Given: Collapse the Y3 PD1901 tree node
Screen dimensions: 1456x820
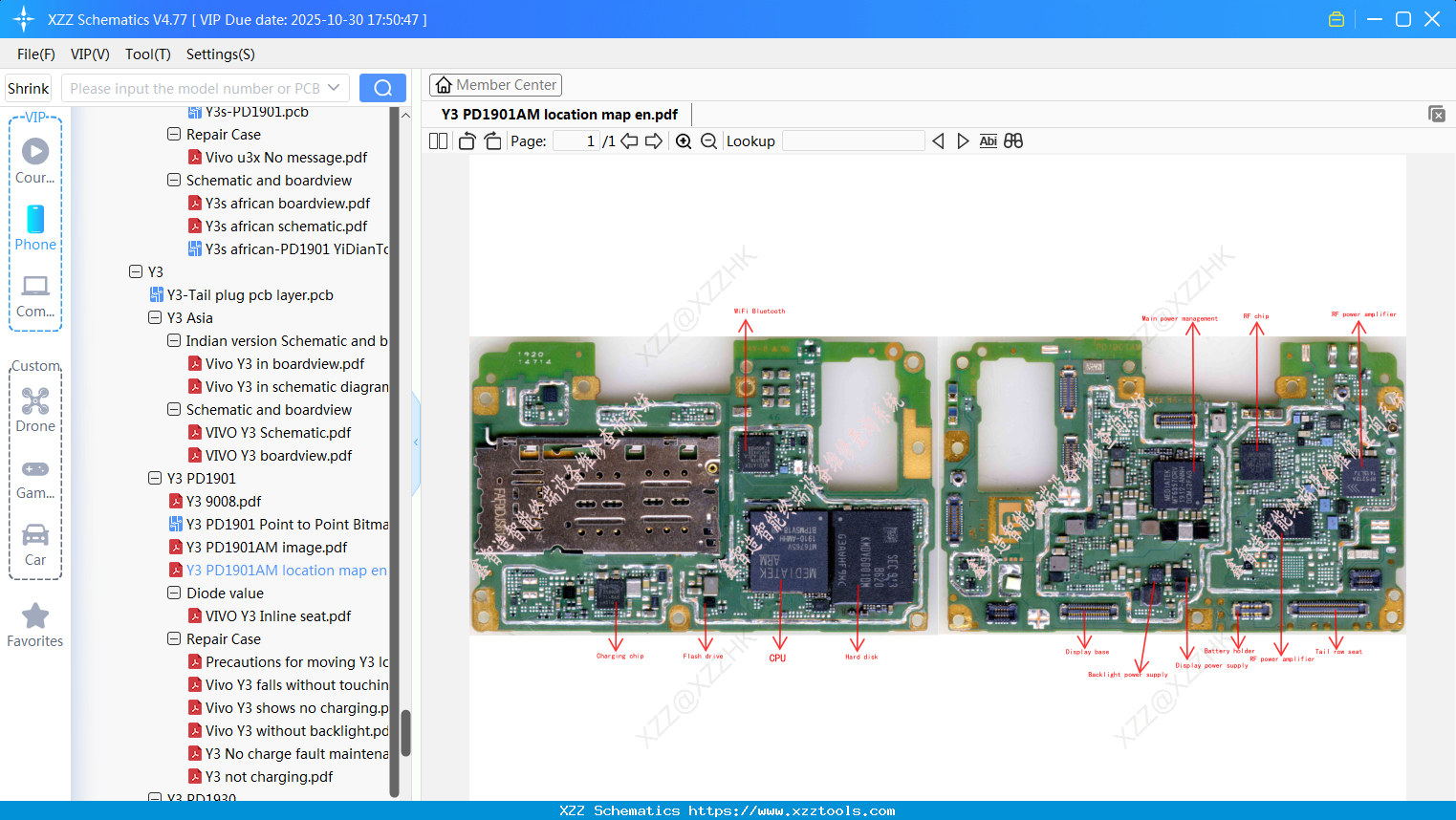Looking at the screenshot, I should [155, 478].
